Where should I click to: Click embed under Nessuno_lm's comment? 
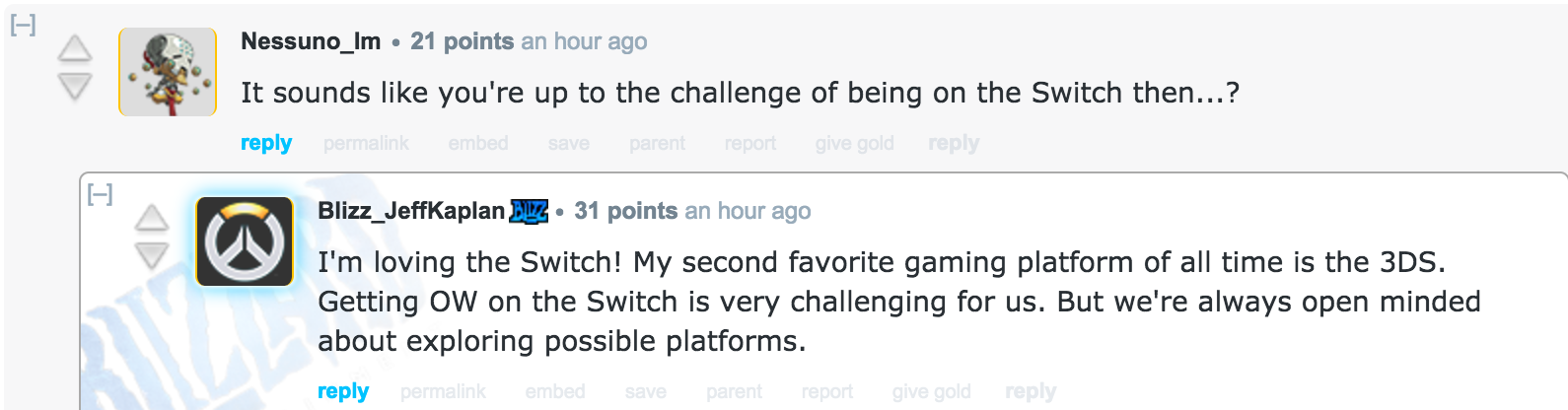tap(478, 143)
